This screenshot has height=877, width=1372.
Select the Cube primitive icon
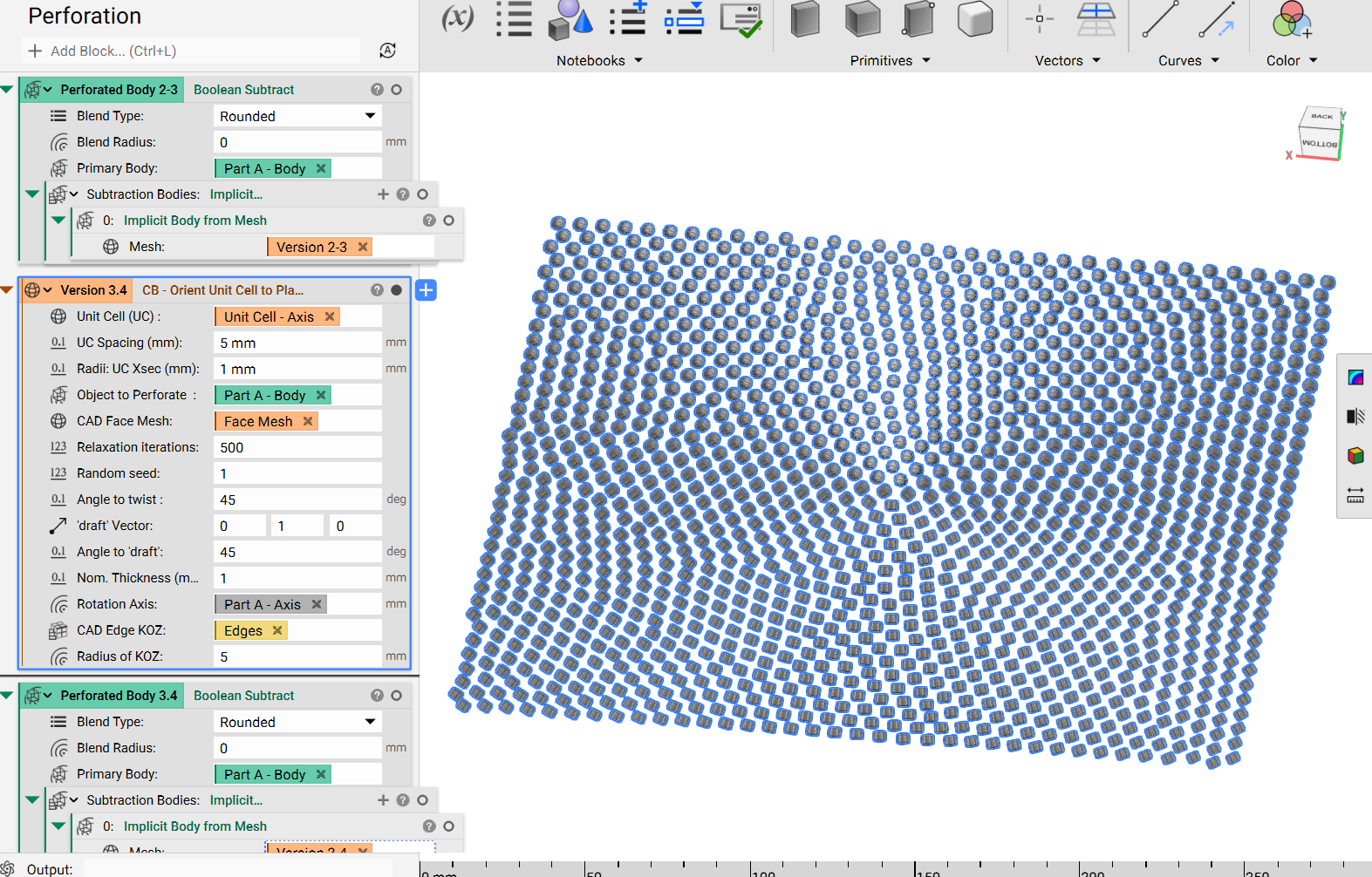pyautogui.click(x=863, y=19)
